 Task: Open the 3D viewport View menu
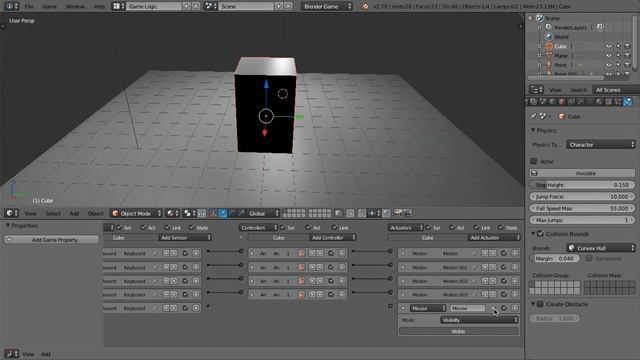click(30, 213)
